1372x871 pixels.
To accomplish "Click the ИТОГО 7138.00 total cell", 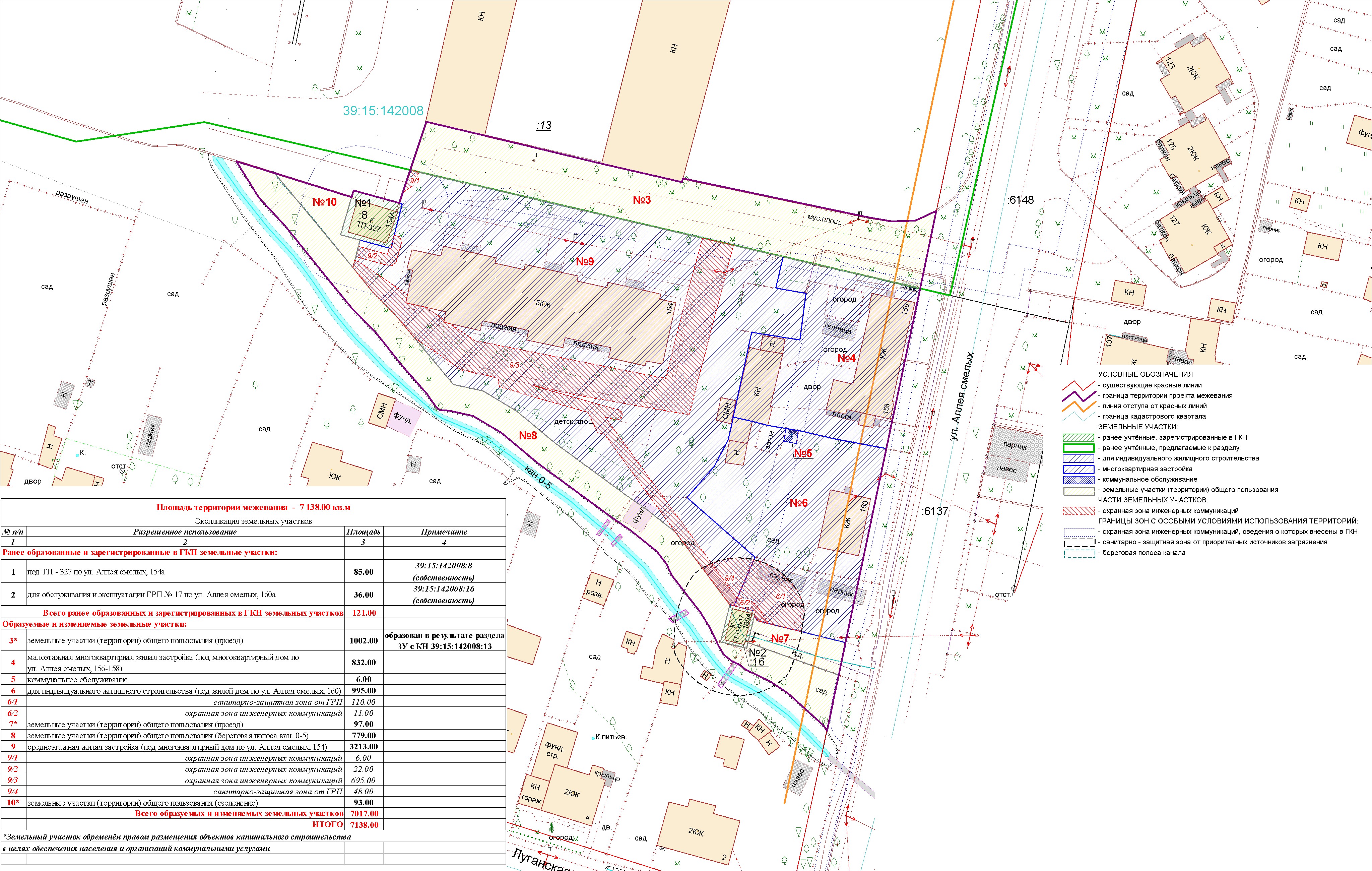I will click(x=364, y=824).
